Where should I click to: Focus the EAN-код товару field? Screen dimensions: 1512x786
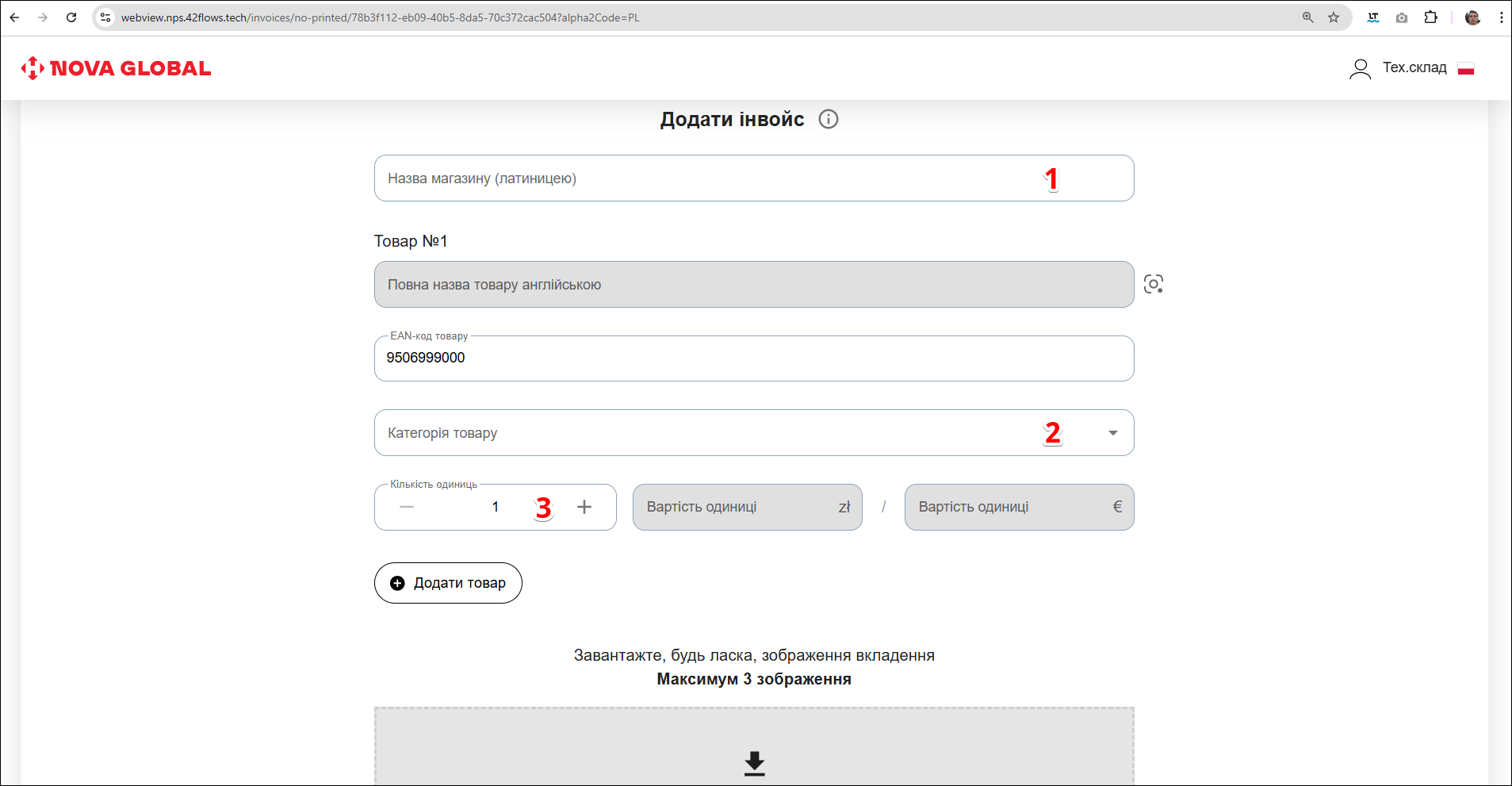(x=753, y=358)
